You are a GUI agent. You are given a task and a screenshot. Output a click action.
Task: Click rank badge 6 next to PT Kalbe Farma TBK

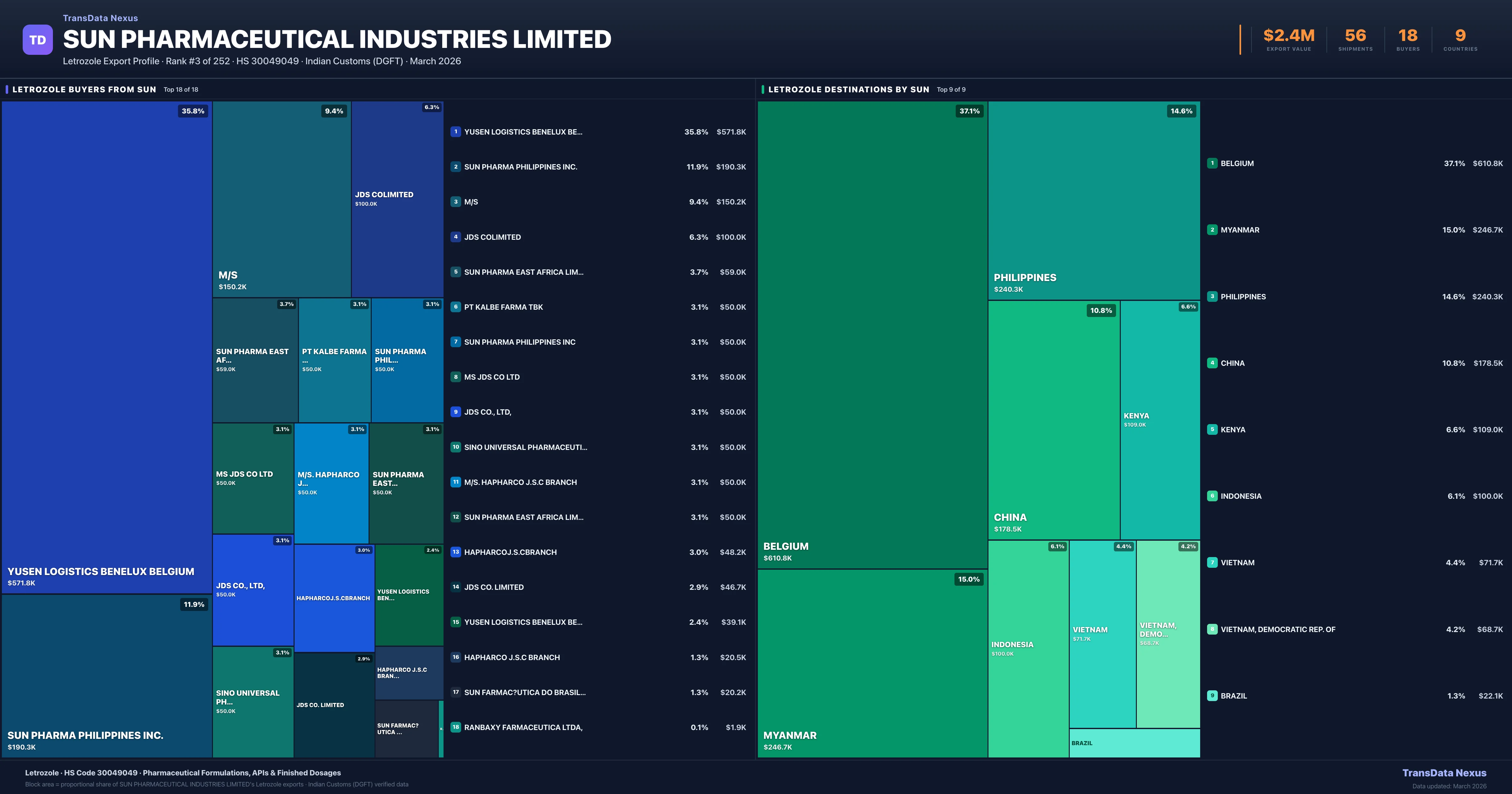click(456, 307)
